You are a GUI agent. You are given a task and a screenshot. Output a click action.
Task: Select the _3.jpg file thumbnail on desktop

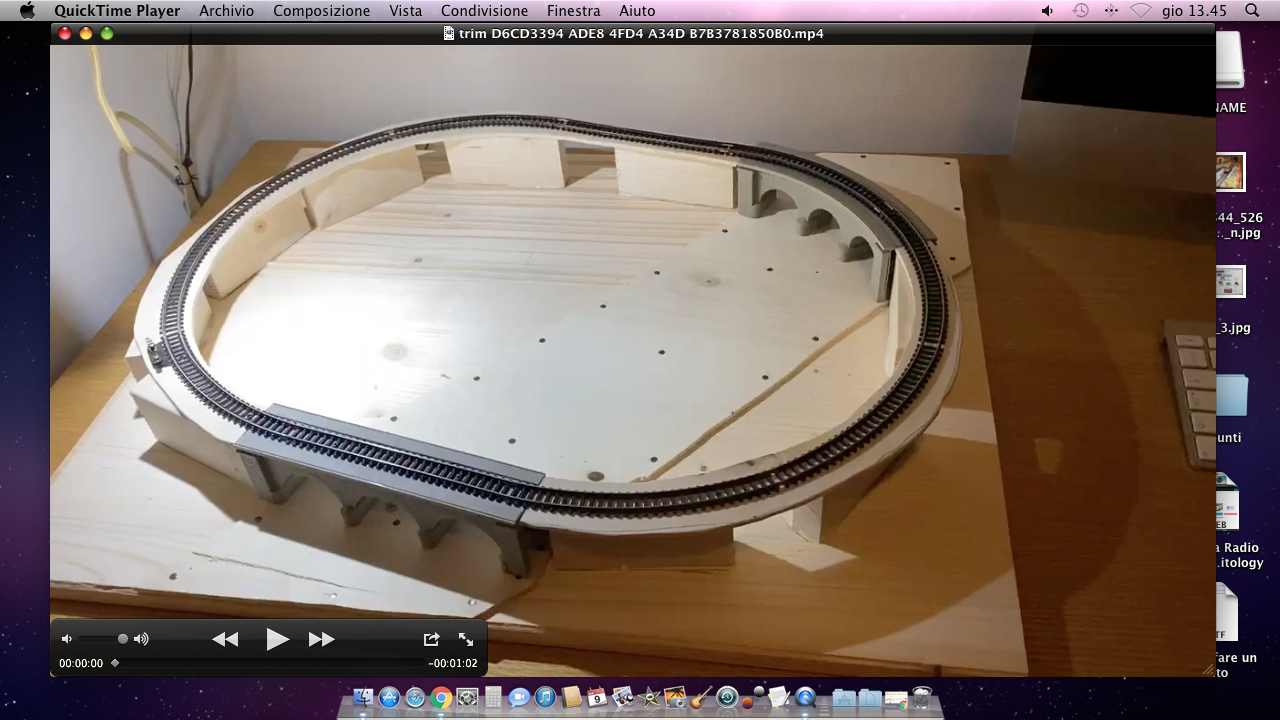[1230, 283]
